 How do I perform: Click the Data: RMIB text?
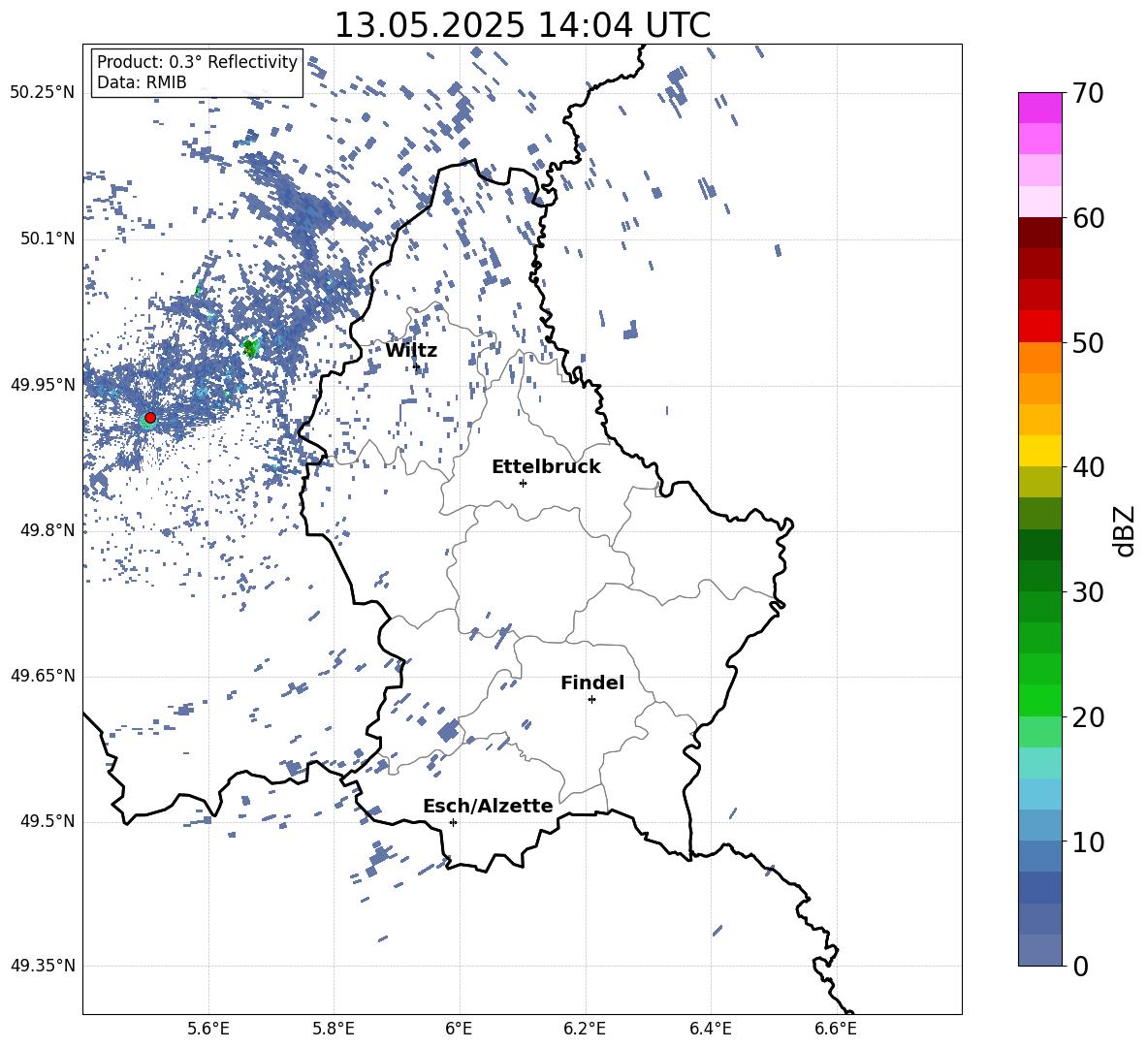click(142, 82)
